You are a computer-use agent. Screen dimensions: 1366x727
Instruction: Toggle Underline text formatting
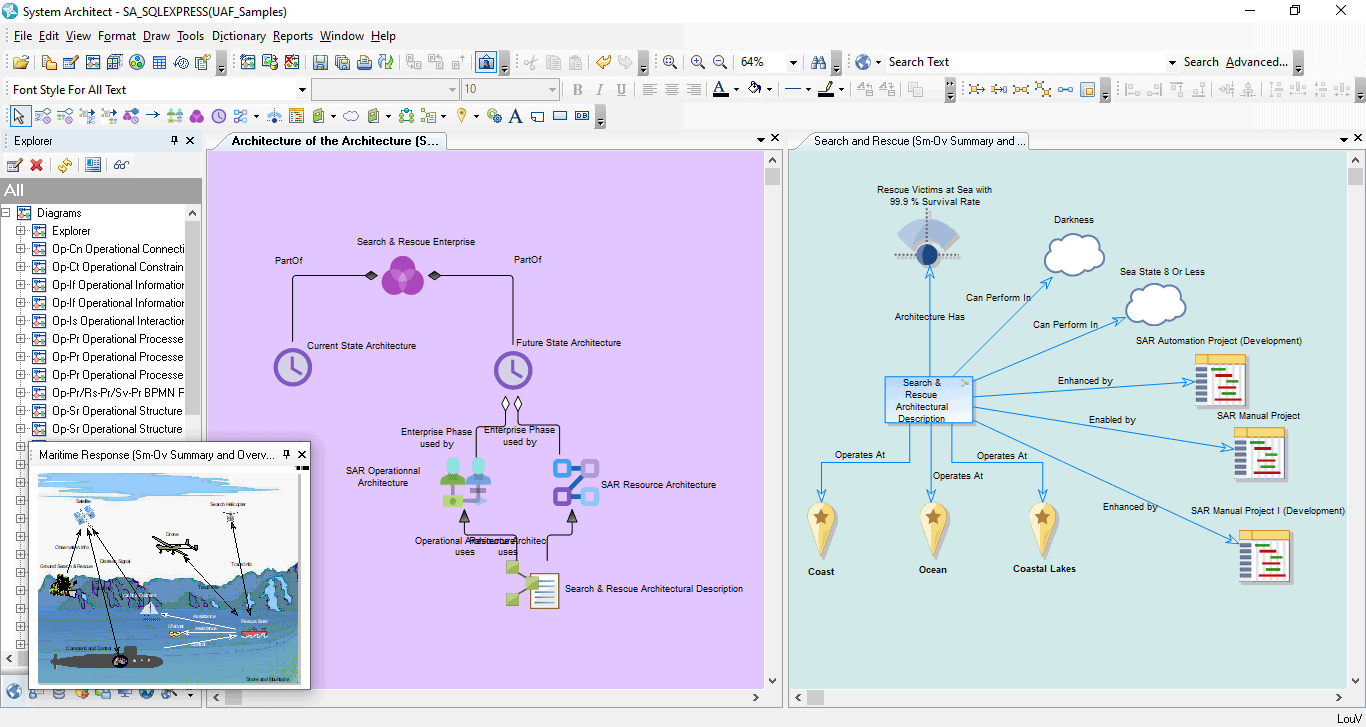pos(621,89)
